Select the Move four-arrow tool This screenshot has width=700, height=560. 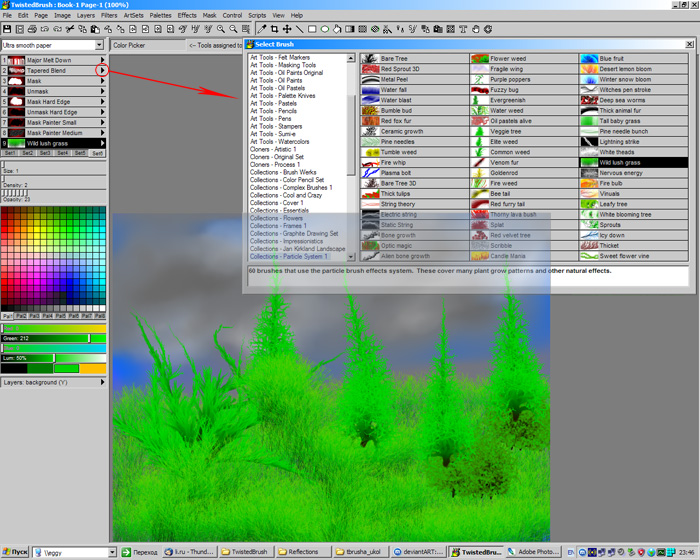(287, 29)
